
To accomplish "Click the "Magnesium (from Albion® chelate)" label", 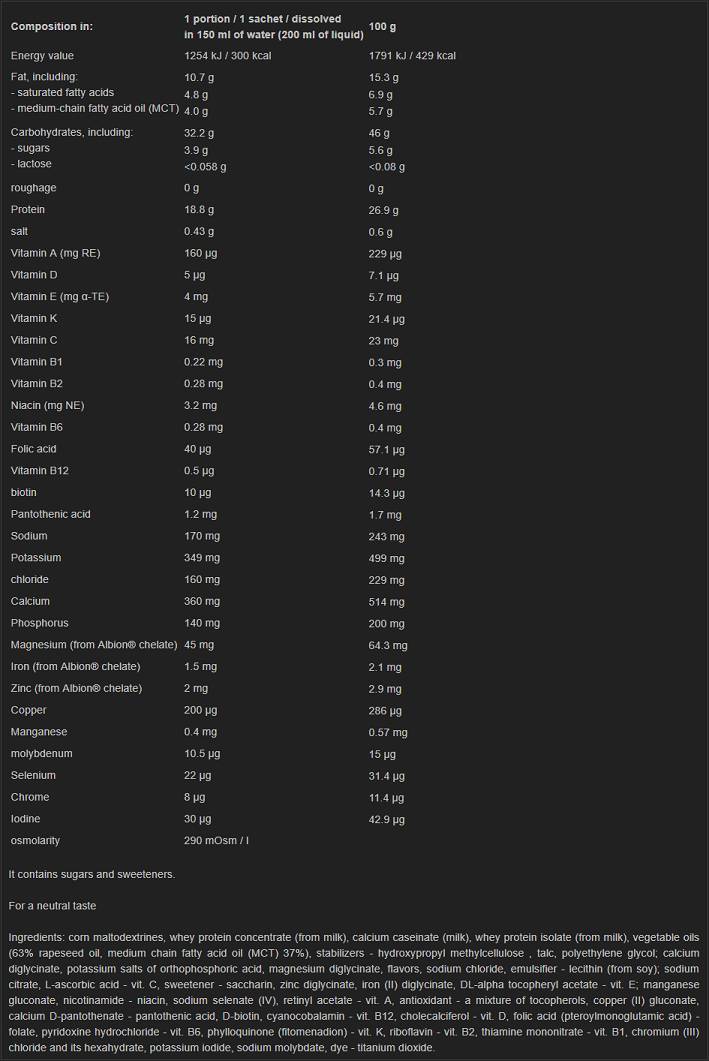I will (93, 645).
